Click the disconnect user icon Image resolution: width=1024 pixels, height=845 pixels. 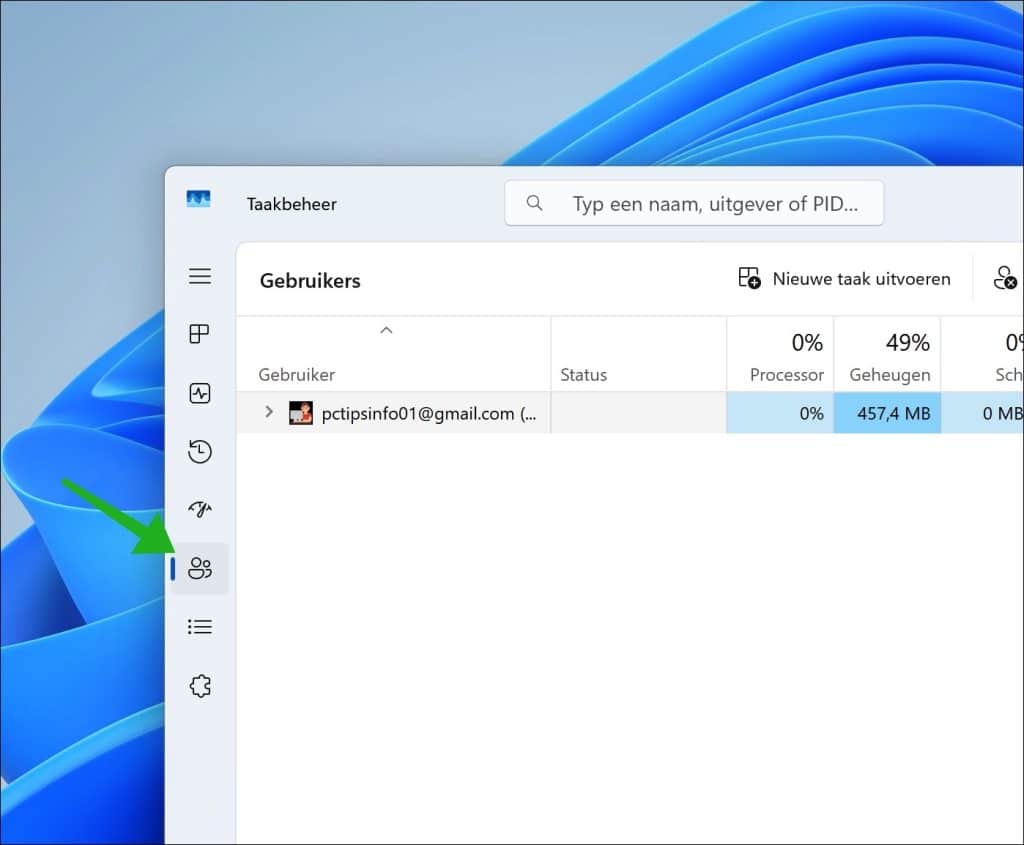point(1004,279)
